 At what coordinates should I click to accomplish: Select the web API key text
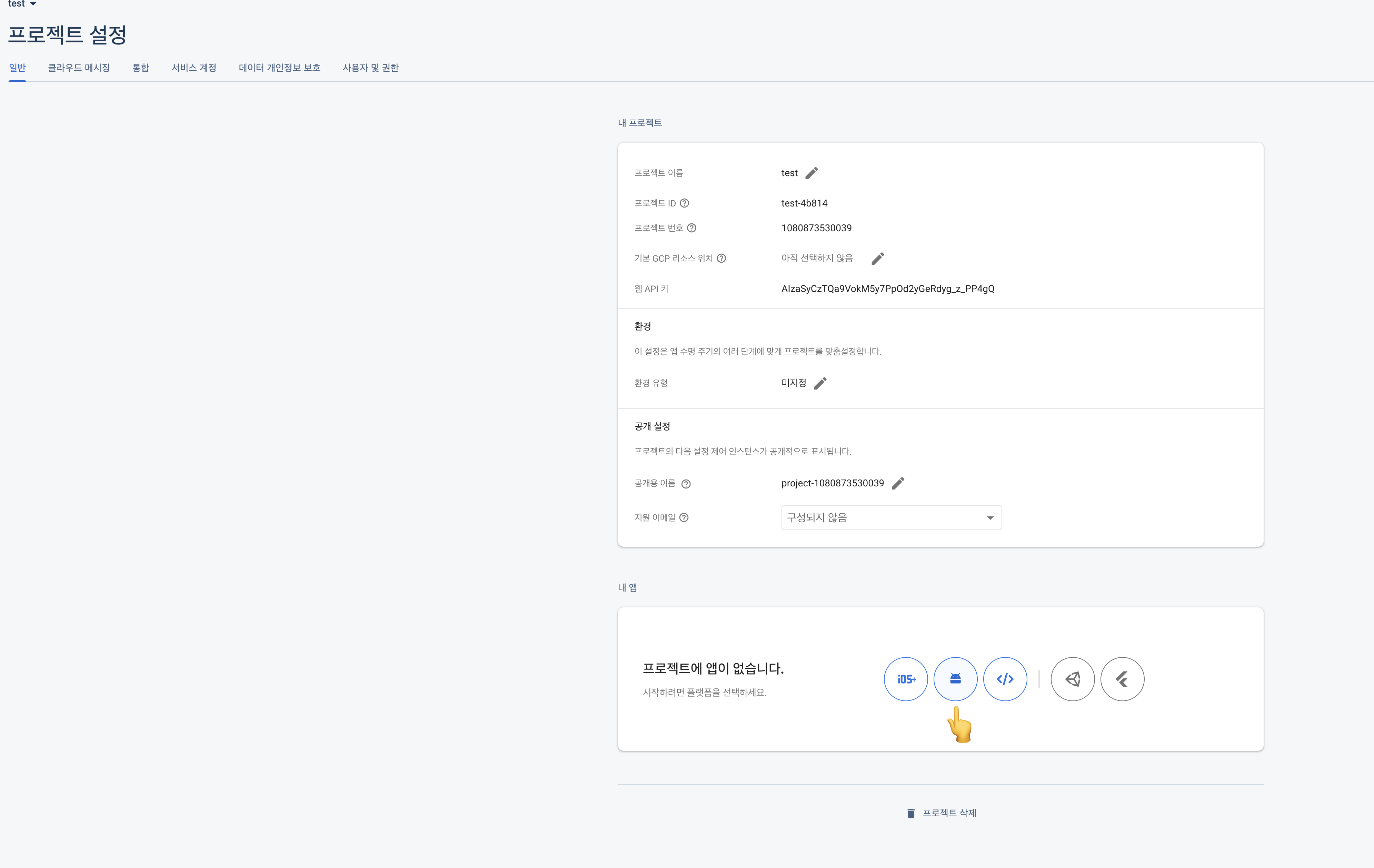coord(887,289)
